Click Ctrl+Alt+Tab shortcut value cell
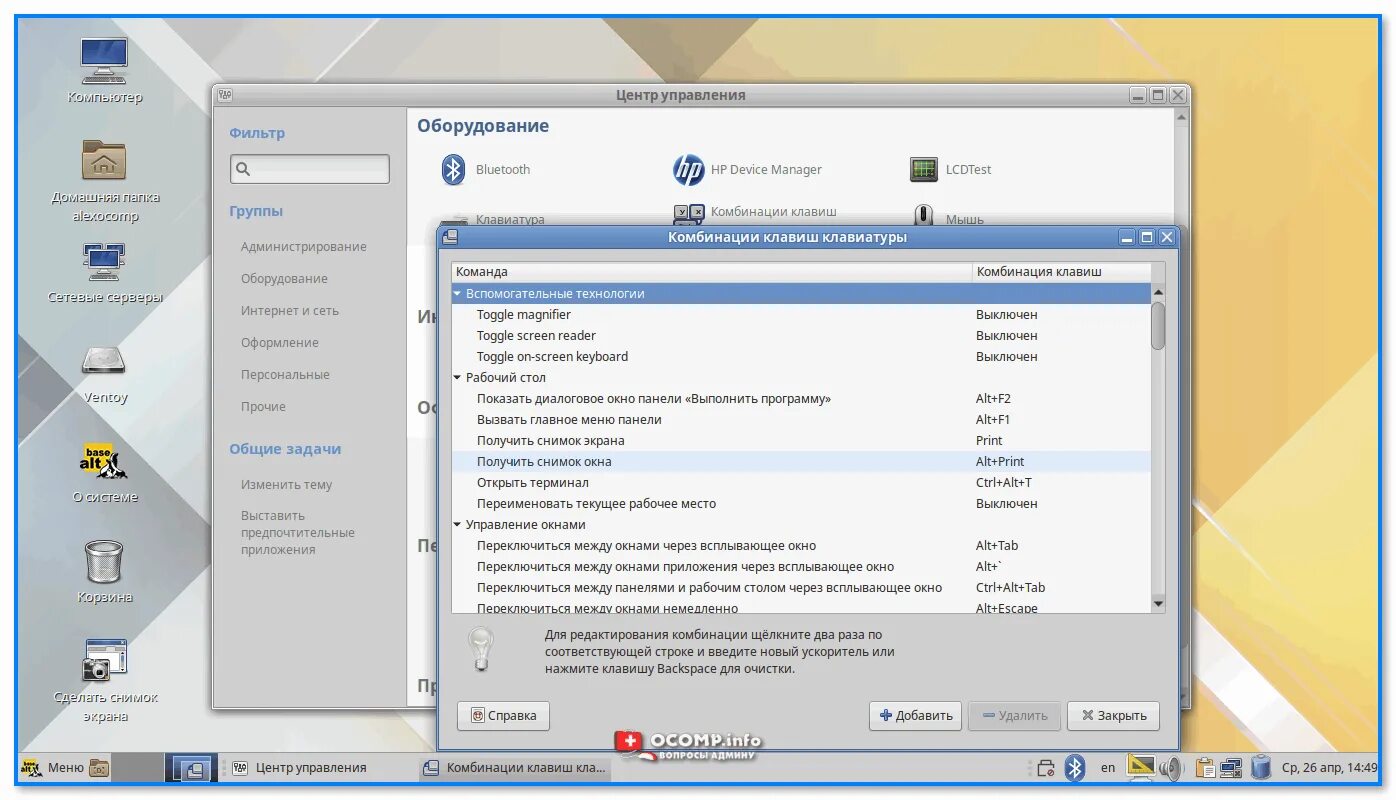 point(1010,588)
